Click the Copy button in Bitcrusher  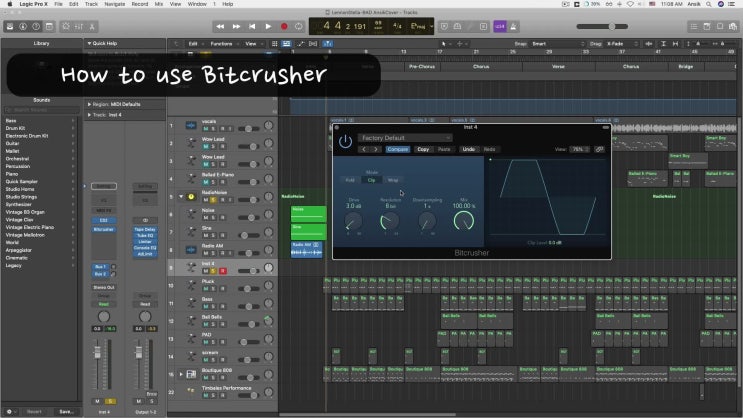[x=423, y=149]
